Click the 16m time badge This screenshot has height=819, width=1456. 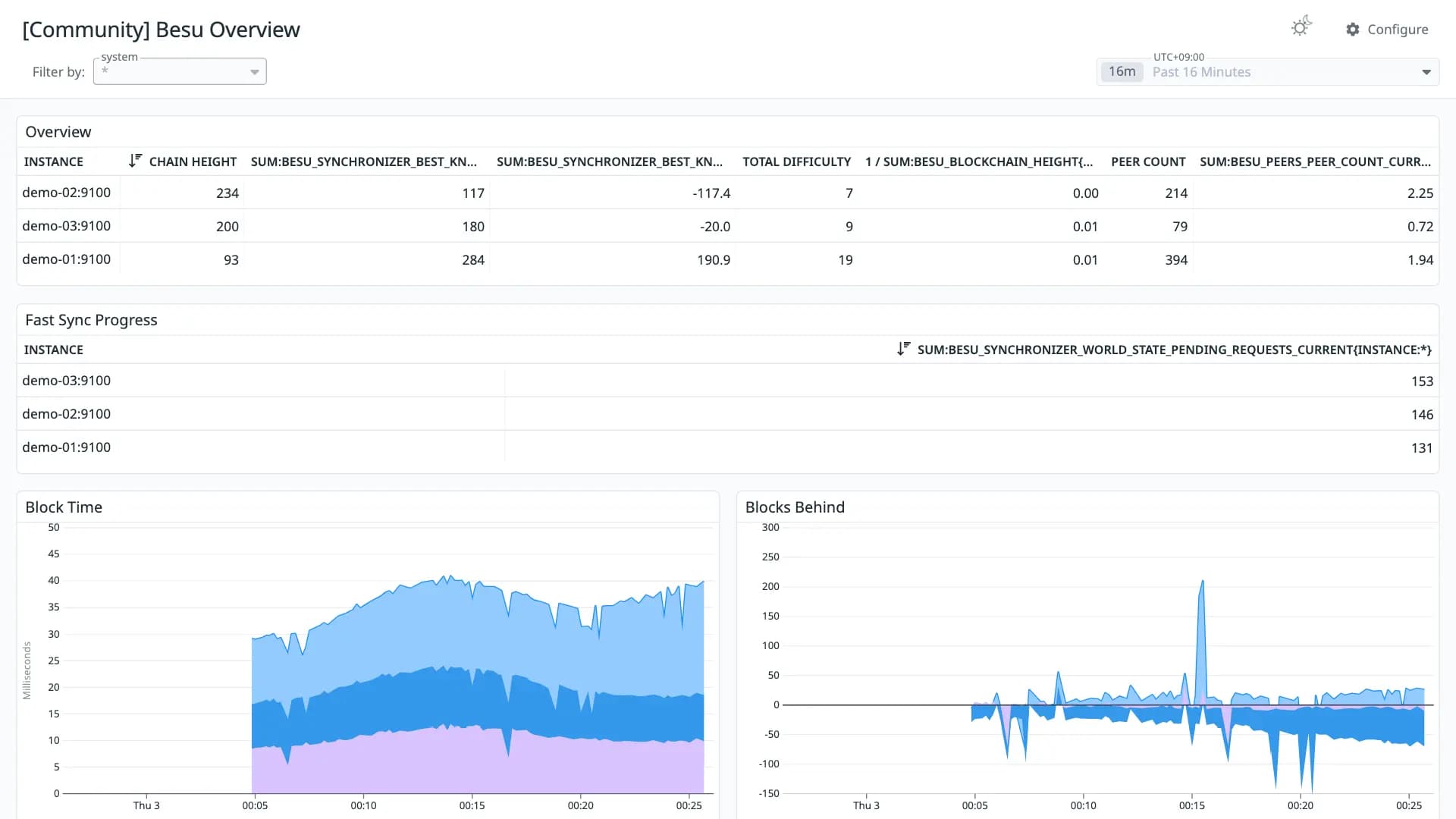(1122, 71)
